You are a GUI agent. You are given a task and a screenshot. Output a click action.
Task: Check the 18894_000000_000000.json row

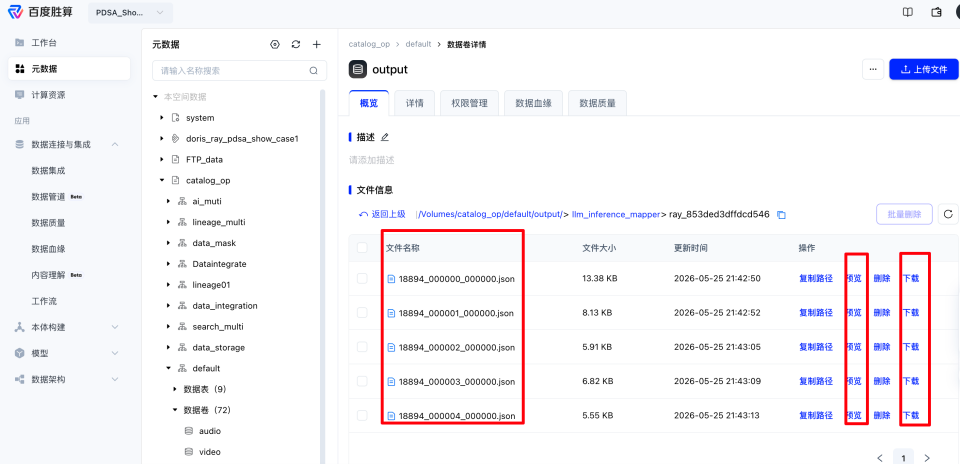coord(362,279)
